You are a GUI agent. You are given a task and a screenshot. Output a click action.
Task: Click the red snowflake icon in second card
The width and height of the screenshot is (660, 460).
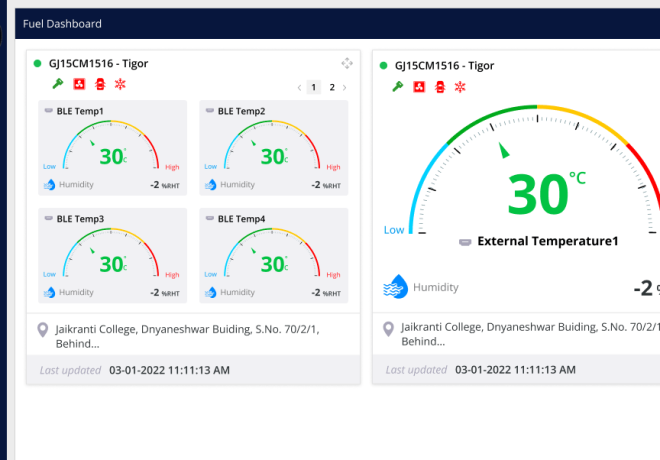(x=460, y=87)
